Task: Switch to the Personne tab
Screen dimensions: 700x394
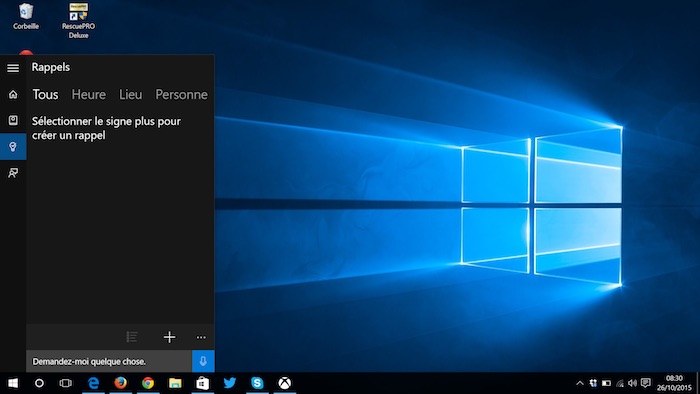Action: point(181,95)
